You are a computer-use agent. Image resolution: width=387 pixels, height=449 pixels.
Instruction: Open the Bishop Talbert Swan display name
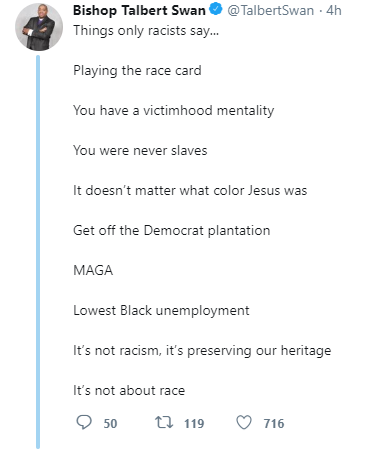139,10
